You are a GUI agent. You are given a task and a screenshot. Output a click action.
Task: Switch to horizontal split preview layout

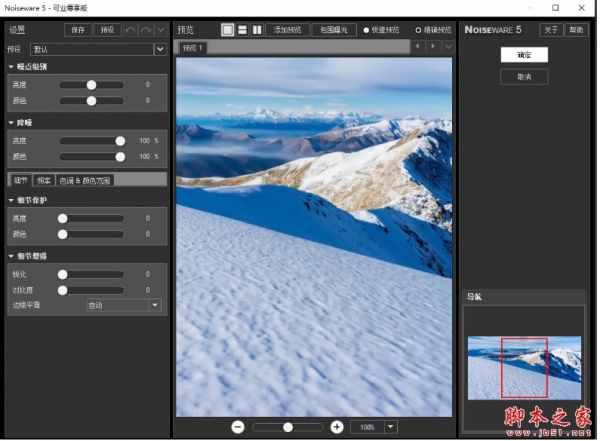coord(242,30)
